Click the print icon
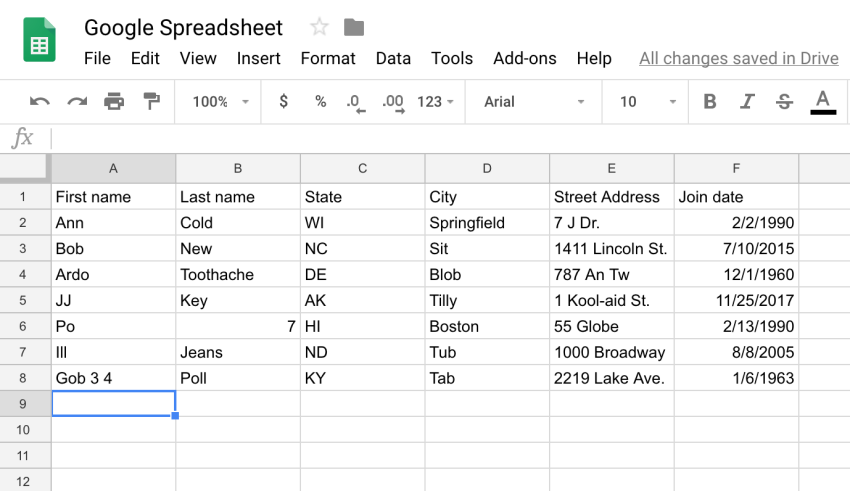 (x=114, y=101)
